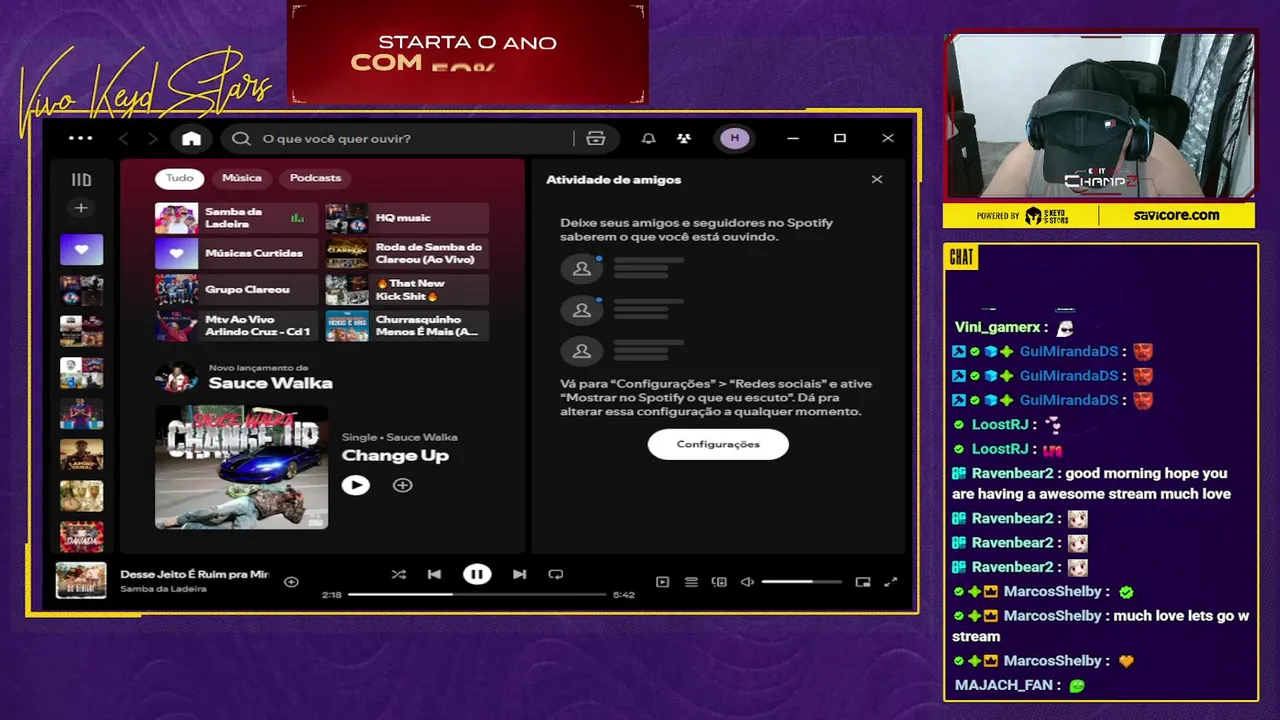1280x720 pixels.
Task: Open the 'That New Kick Shit' playlist
Action: [x=407, y=290]
